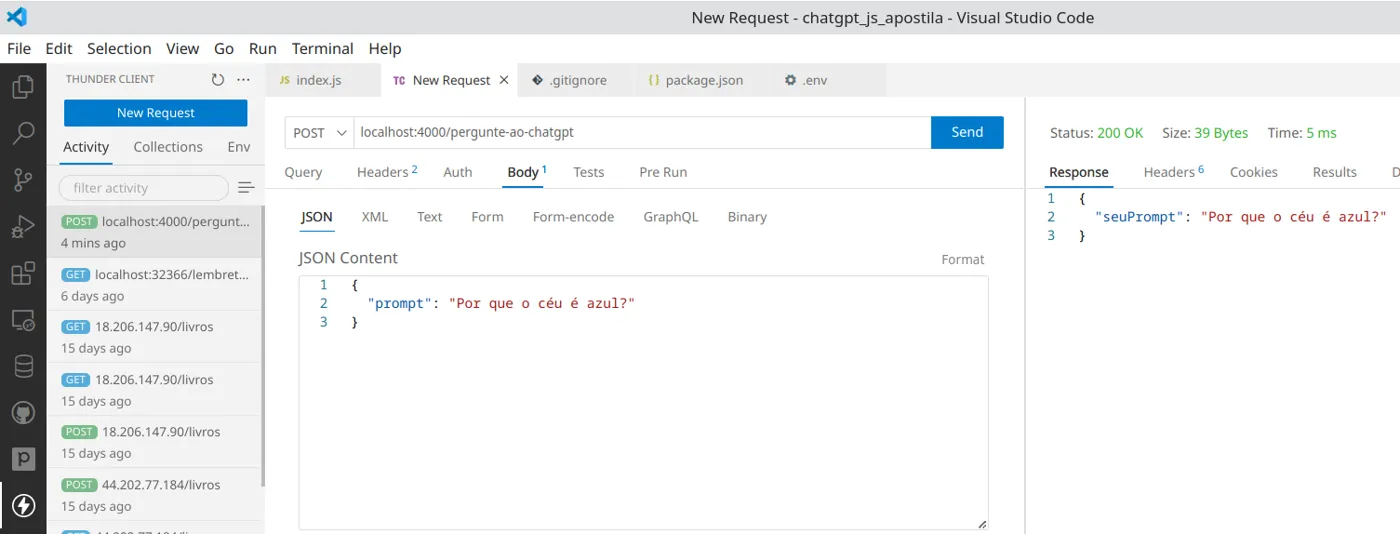Open the Run menu

coord(263,48)
